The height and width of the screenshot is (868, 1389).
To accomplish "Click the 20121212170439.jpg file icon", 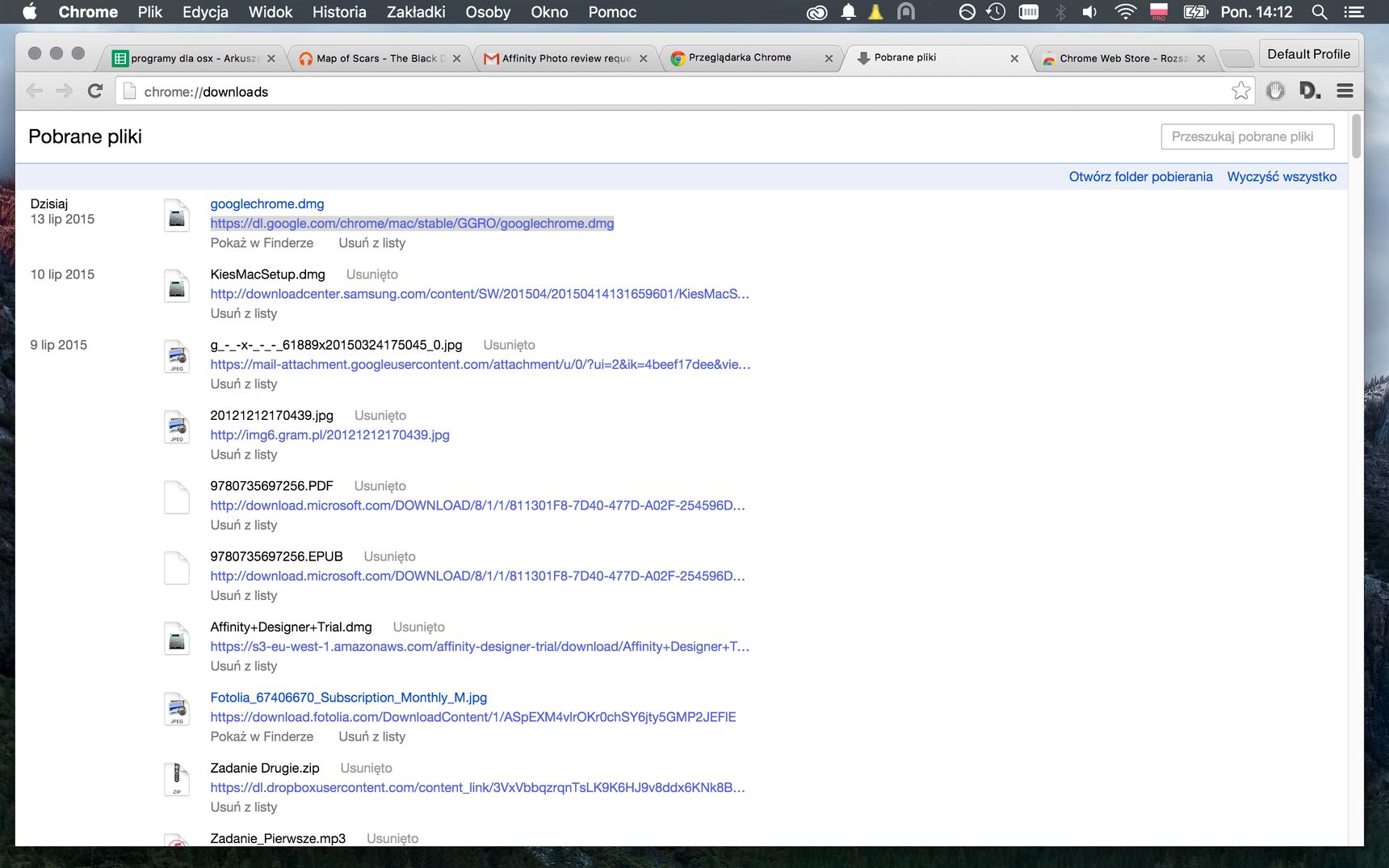I will pos(177,427).
